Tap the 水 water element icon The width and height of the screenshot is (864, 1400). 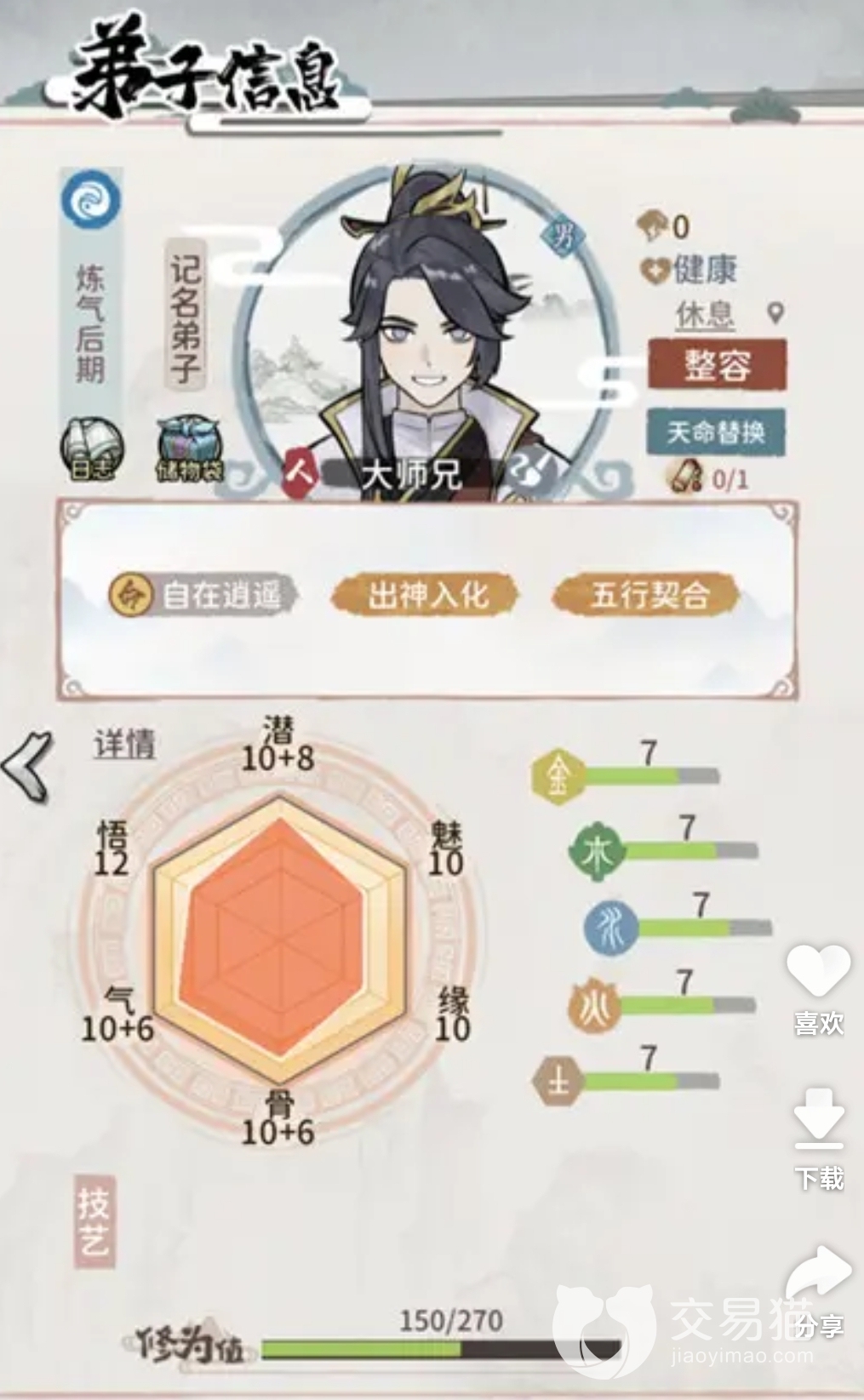tap(611, 927)
